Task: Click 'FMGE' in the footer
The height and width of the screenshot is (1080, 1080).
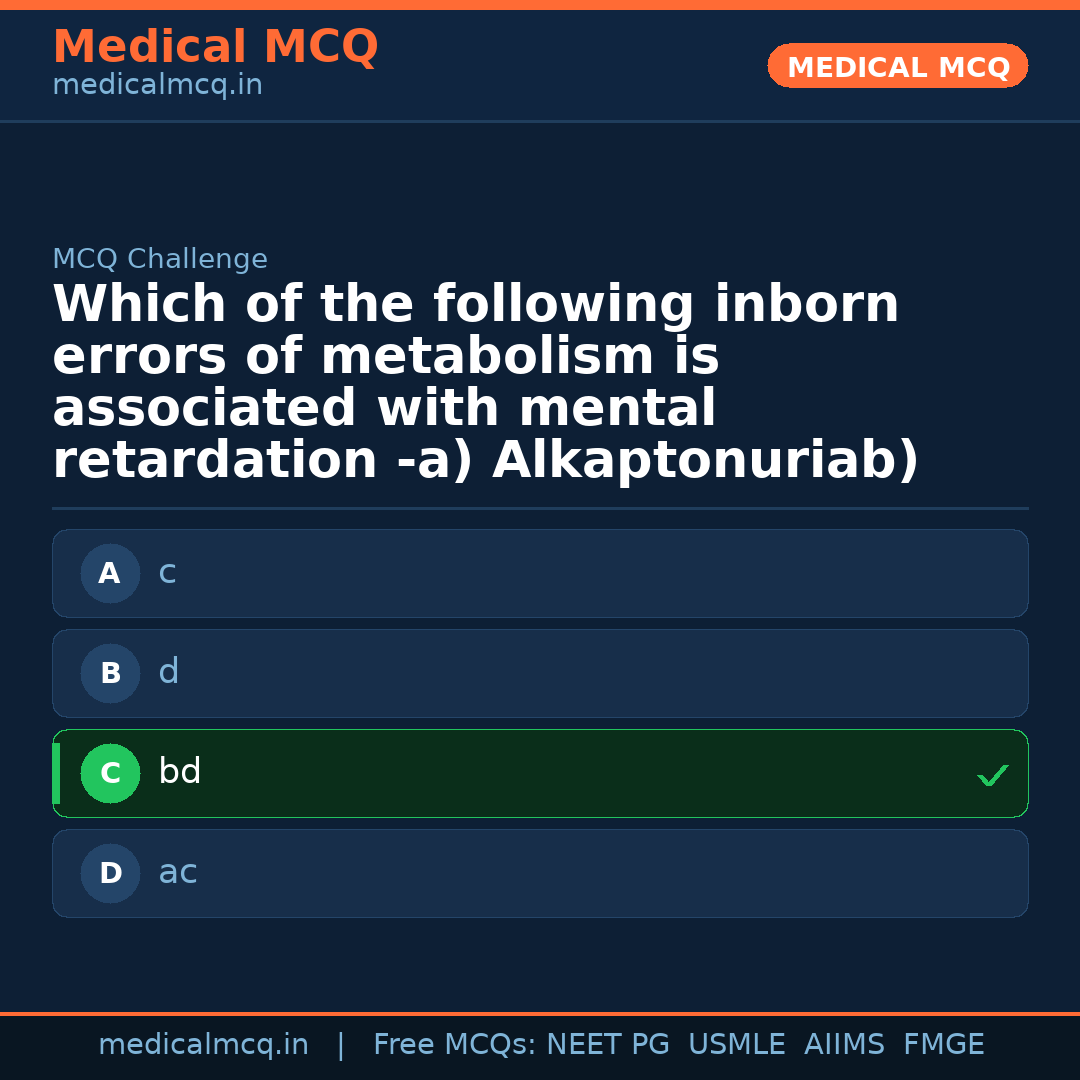Action: coord(943,1045)
